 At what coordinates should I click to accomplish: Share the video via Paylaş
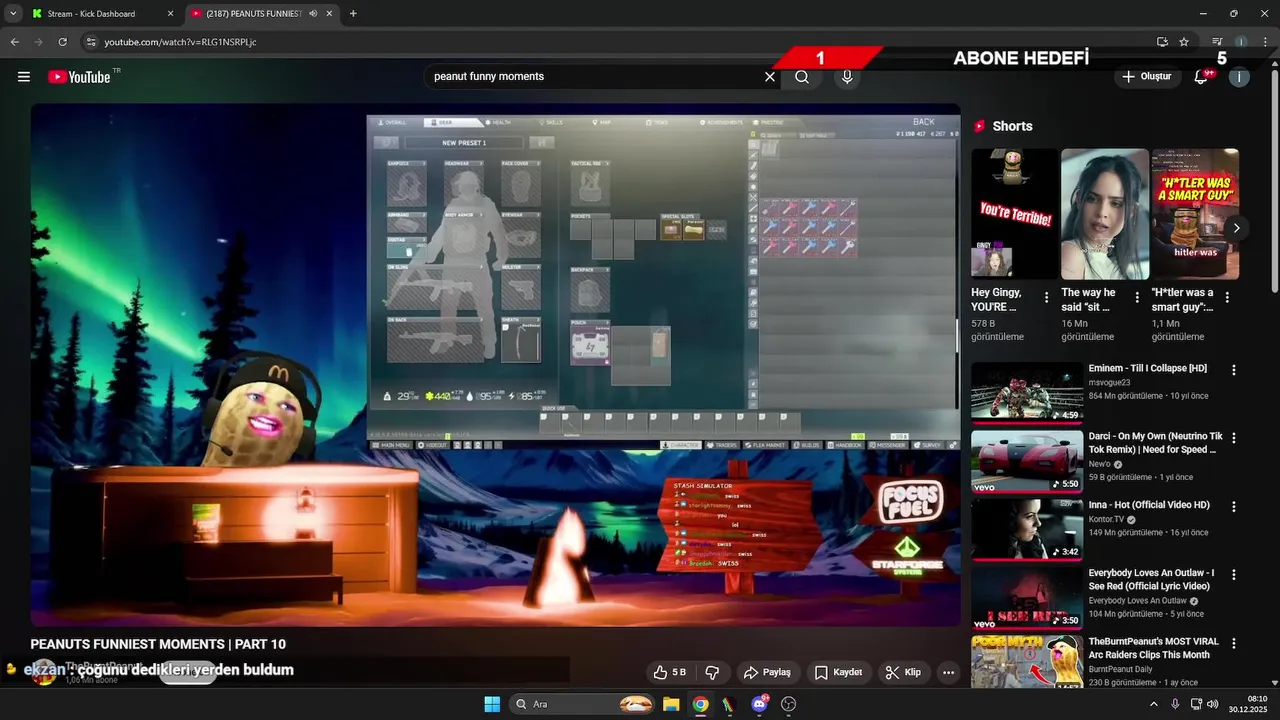(767, 672)
